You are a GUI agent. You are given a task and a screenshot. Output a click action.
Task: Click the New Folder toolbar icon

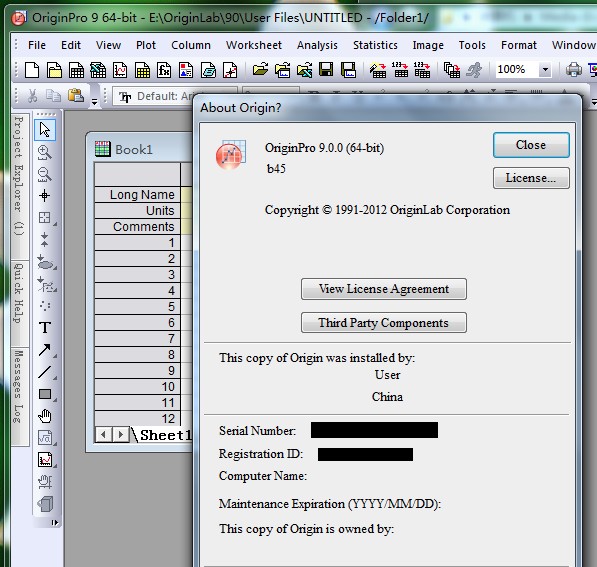click(54, 70)
